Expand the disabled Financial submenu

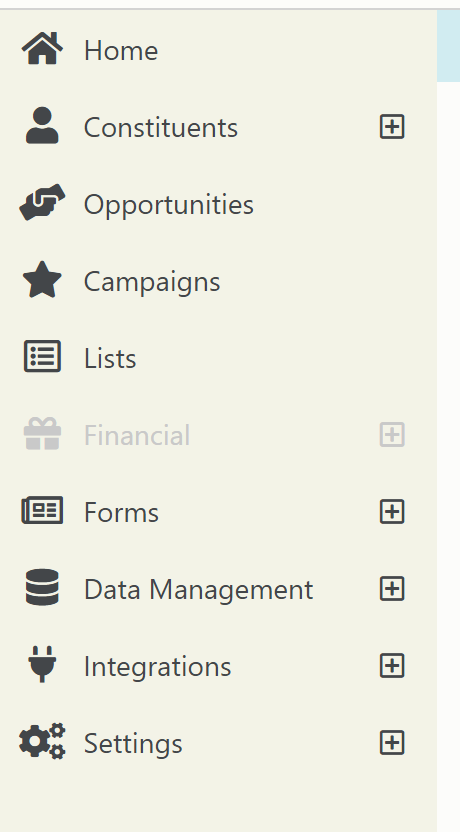tap(392, 435)
